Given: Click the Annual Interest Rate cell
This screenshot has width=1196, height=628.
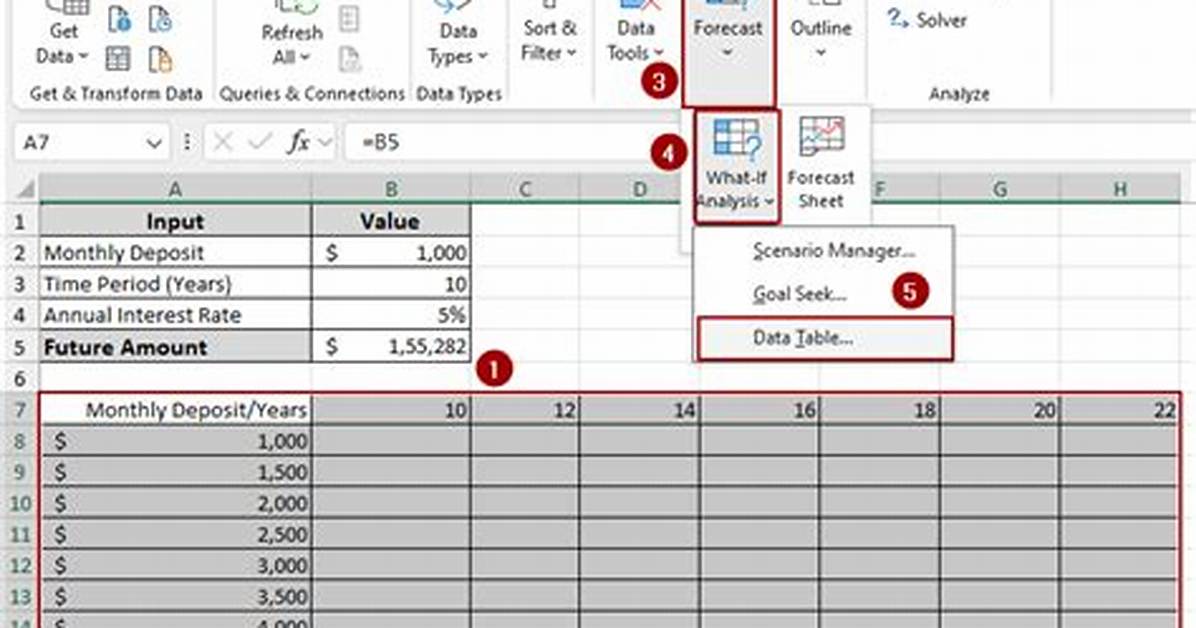Looking at the screenshot, I should pyautogui.click(x=175, y=315).
